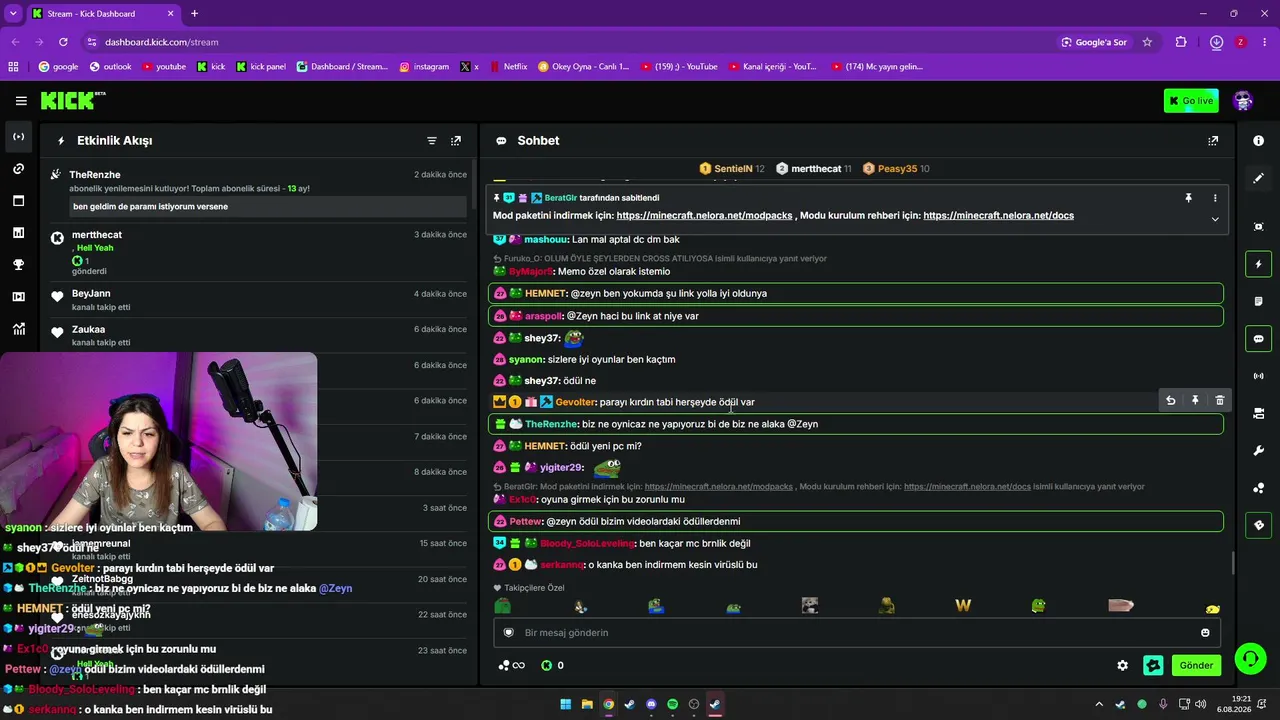The height and width of the screenshot is (720, 1280).
Task: Pop out the Sohbet chat panel
Action: coord(1213,141)
